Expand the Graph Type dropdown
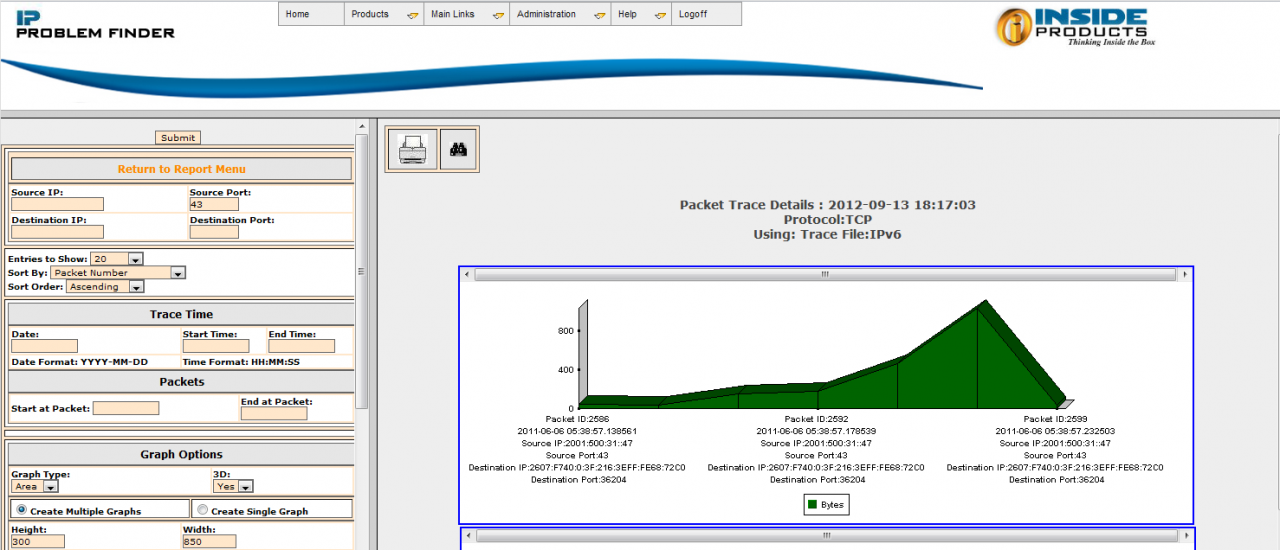Screen dimensions: 1280x550 35,487
